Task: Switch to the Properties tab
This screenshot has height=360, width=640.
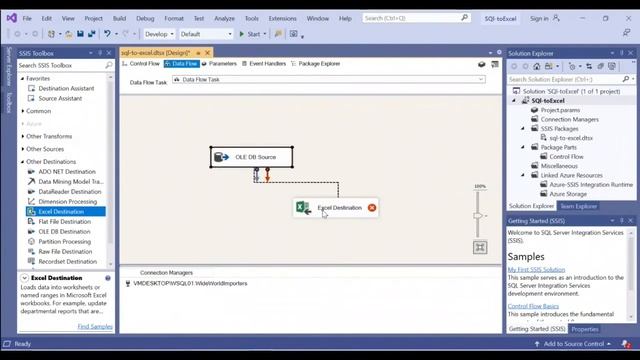Action: [585, 329]
